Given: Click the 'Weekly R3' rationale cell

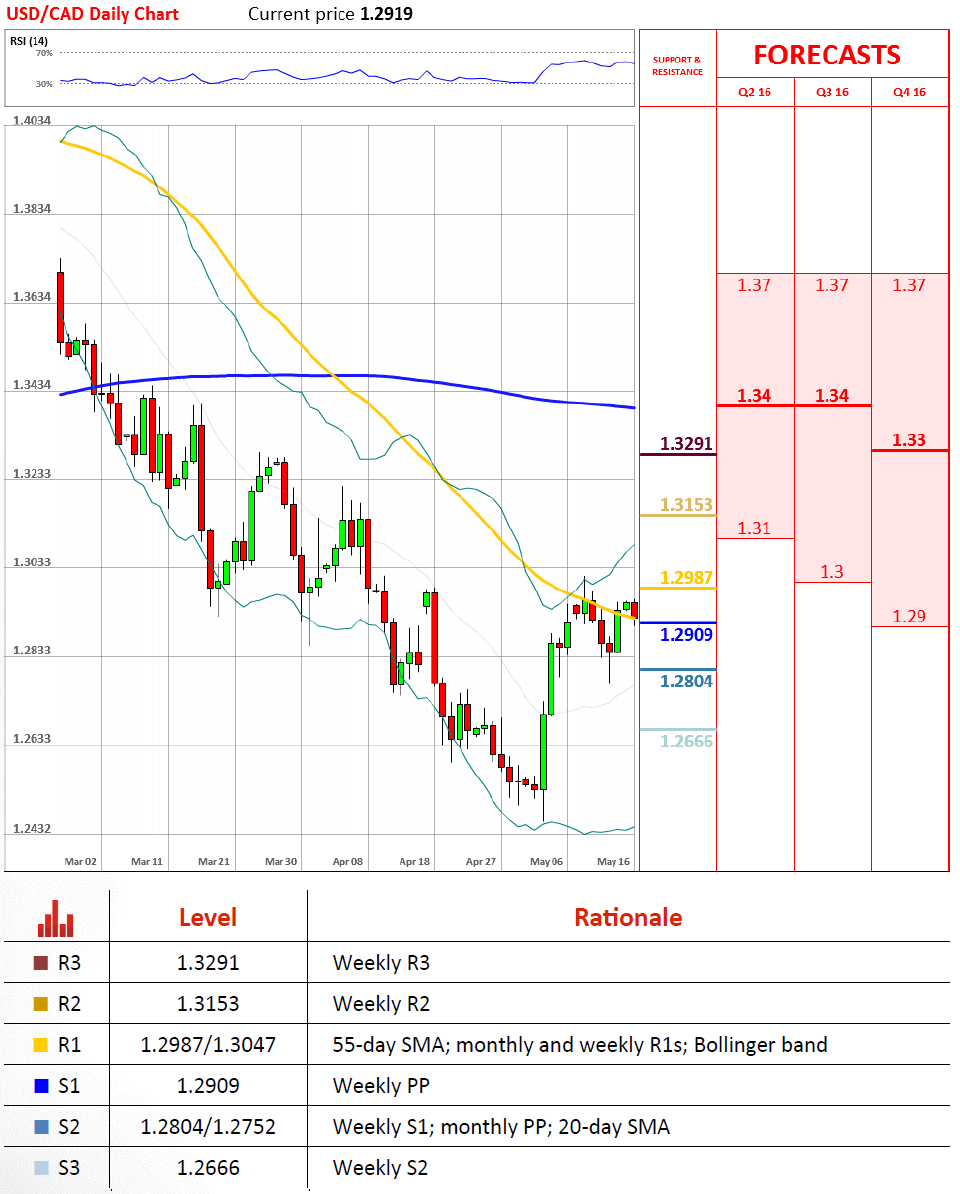Looking at the screenshot, I should tap(381, 963).
